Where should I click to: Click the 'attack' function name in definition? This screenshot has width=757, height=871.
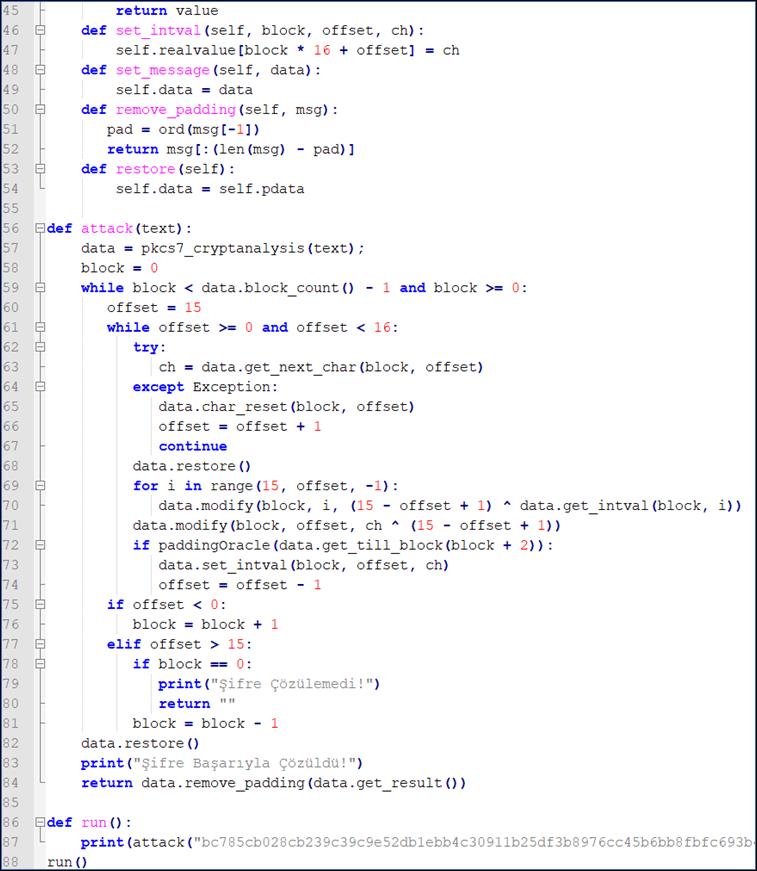point(107,228)
